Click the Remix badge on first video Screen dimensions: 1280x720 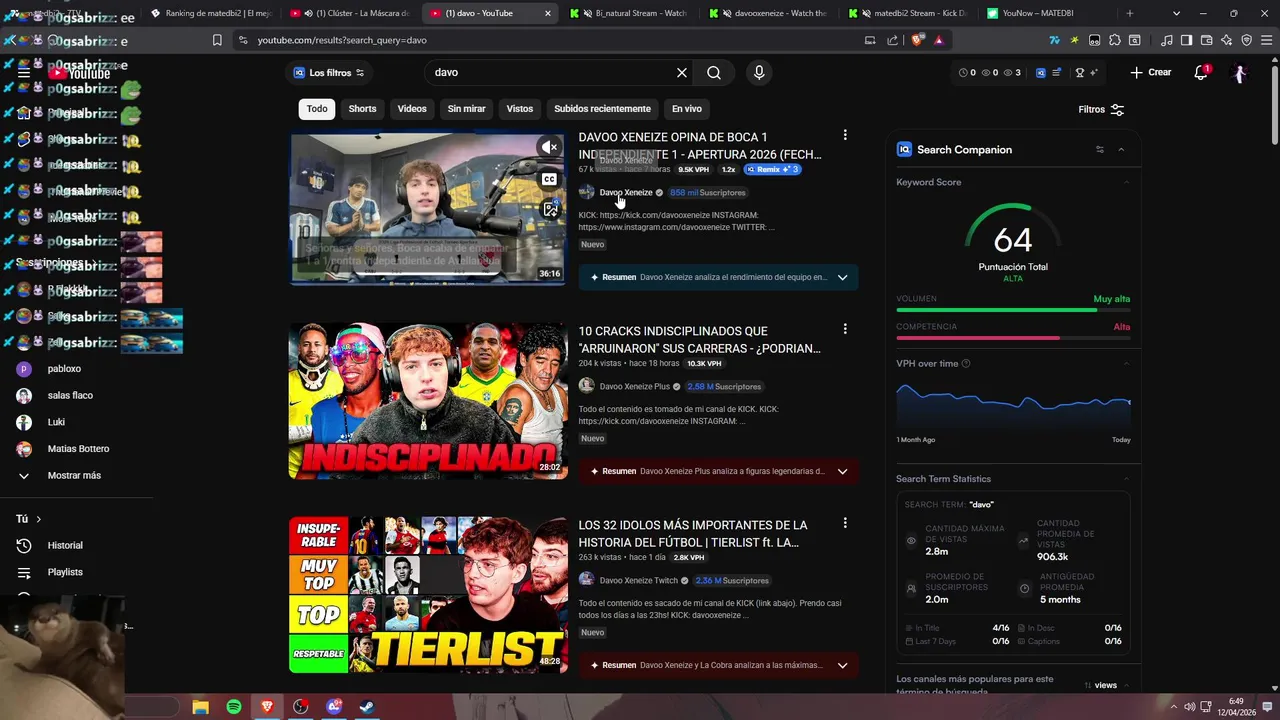click(x=773, y=170)
